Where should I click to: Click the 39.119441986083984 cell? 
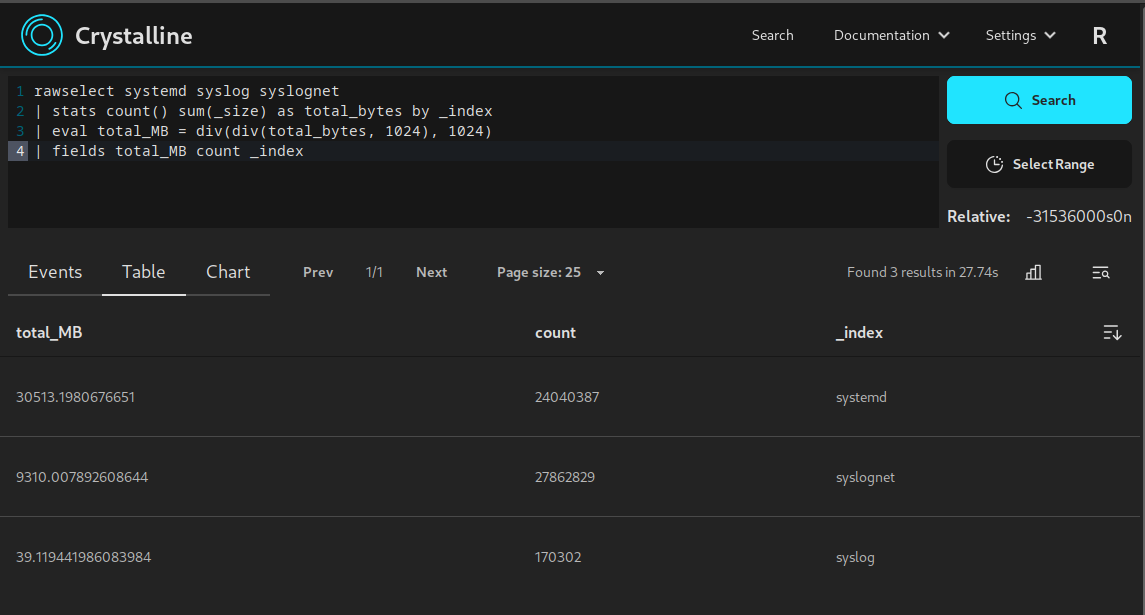83,557
